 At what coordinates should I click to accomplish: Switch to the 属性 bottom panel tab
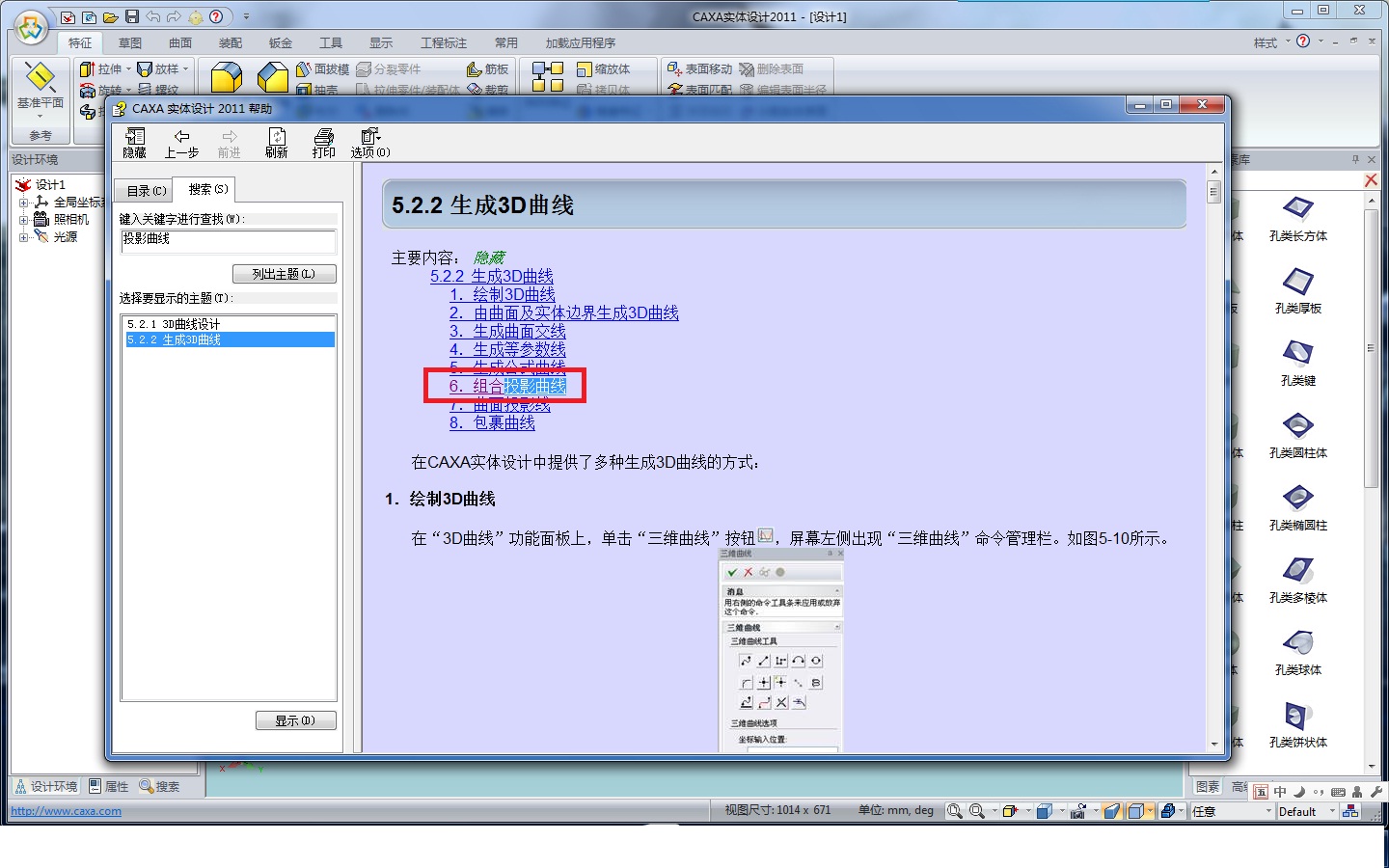click(x=109, y=787)
